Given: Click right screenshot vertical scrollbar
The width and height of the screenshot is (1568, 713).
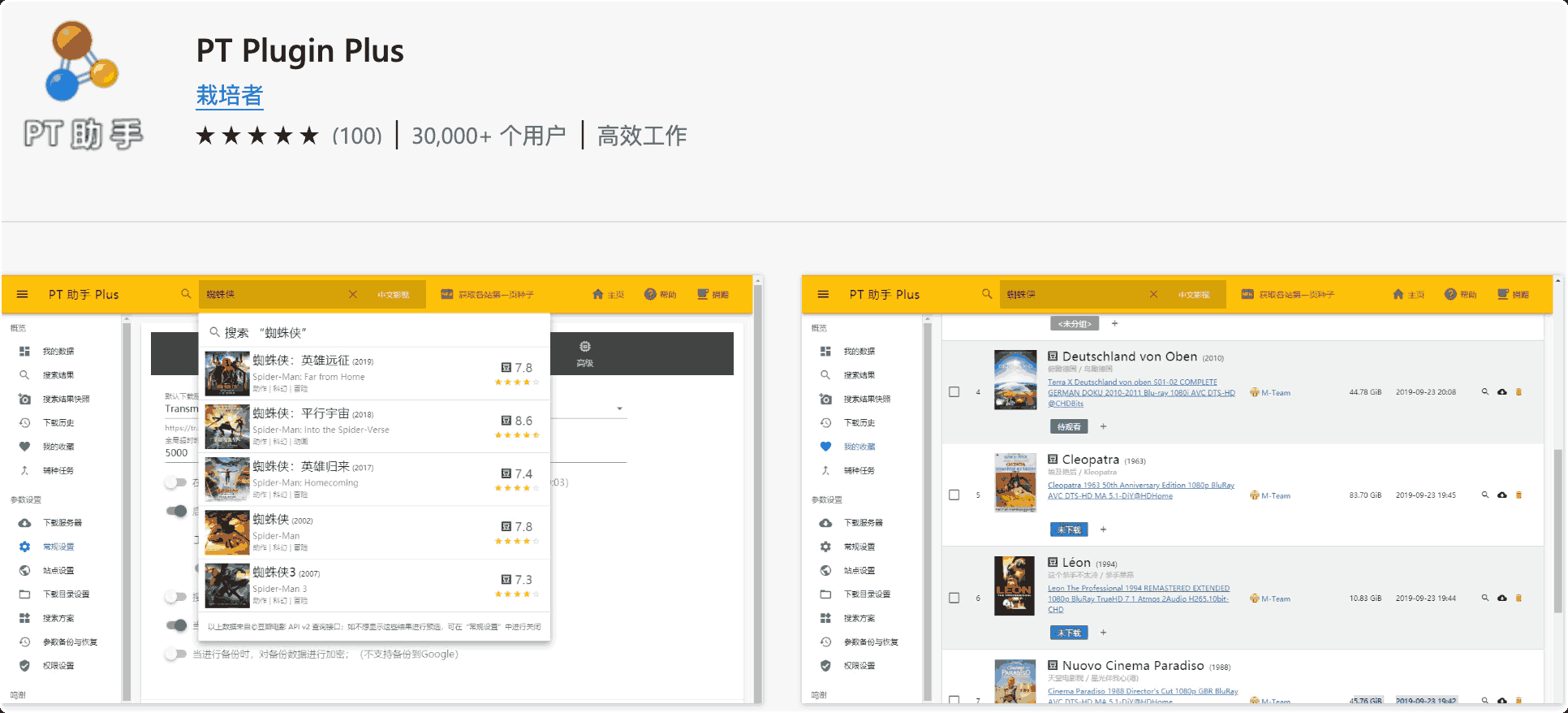Looking at the screenshot, I should tap(1557, 531).
